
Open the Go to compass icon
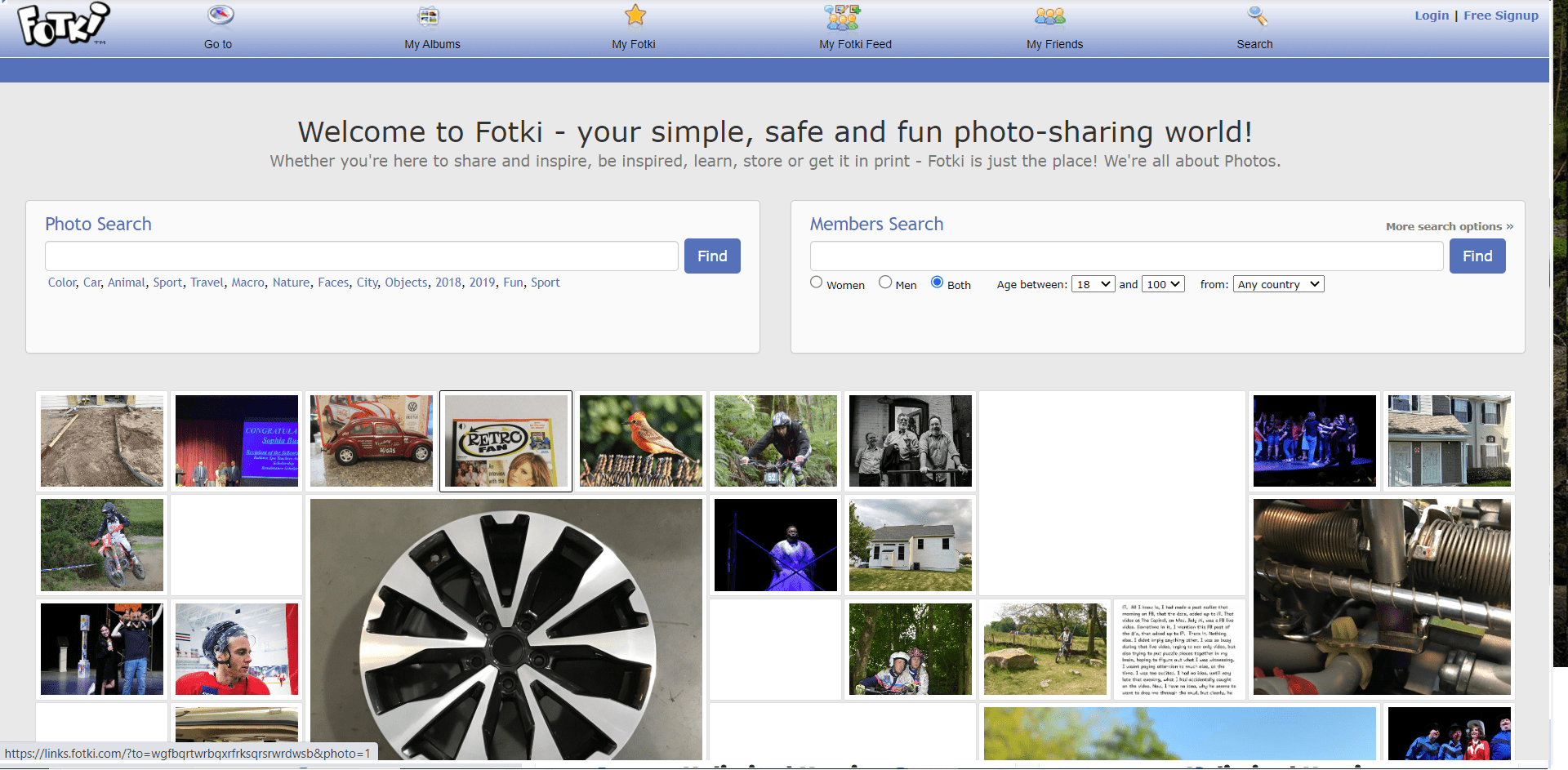(x=220, y=16)
